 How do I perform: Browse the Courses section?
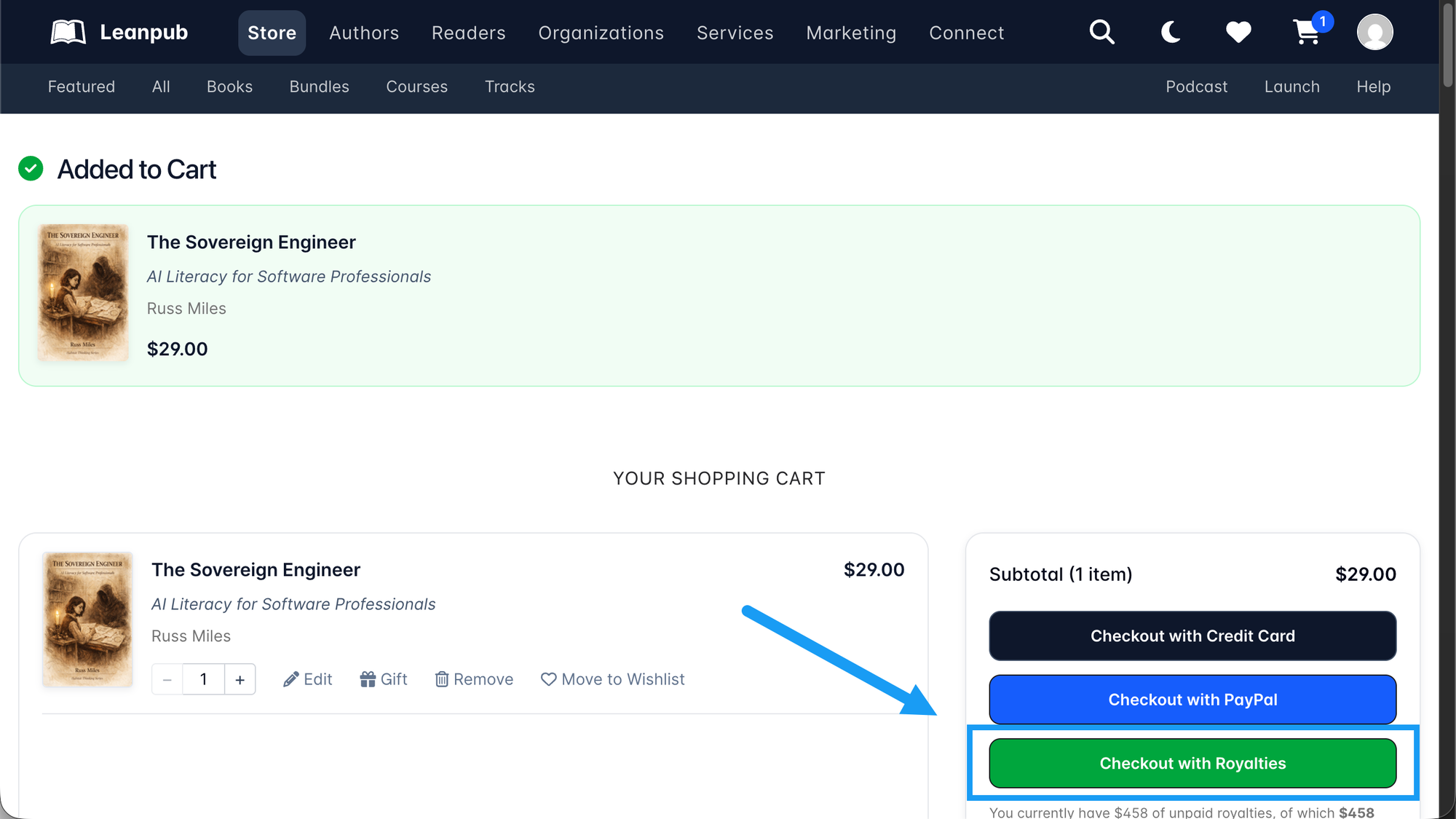pos(416,87)
